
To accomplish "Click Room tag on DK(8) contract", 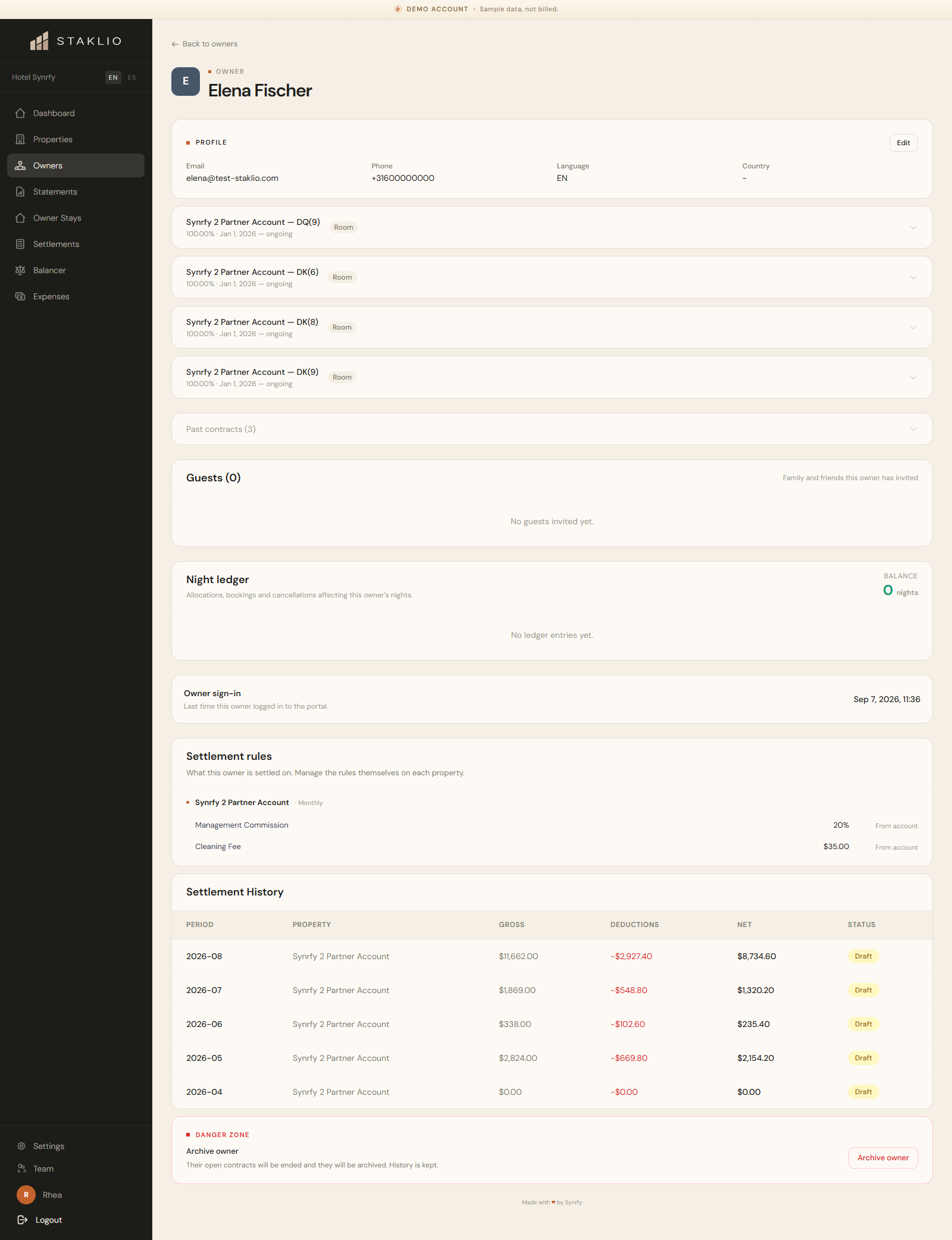I will (x=342, y=327).
